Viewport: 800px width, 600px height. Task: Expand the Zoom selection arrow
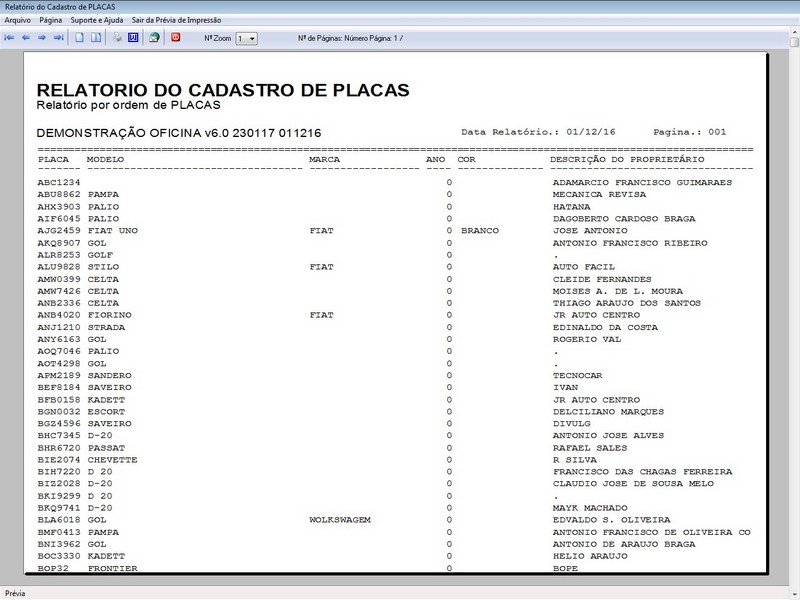point(253,38)
